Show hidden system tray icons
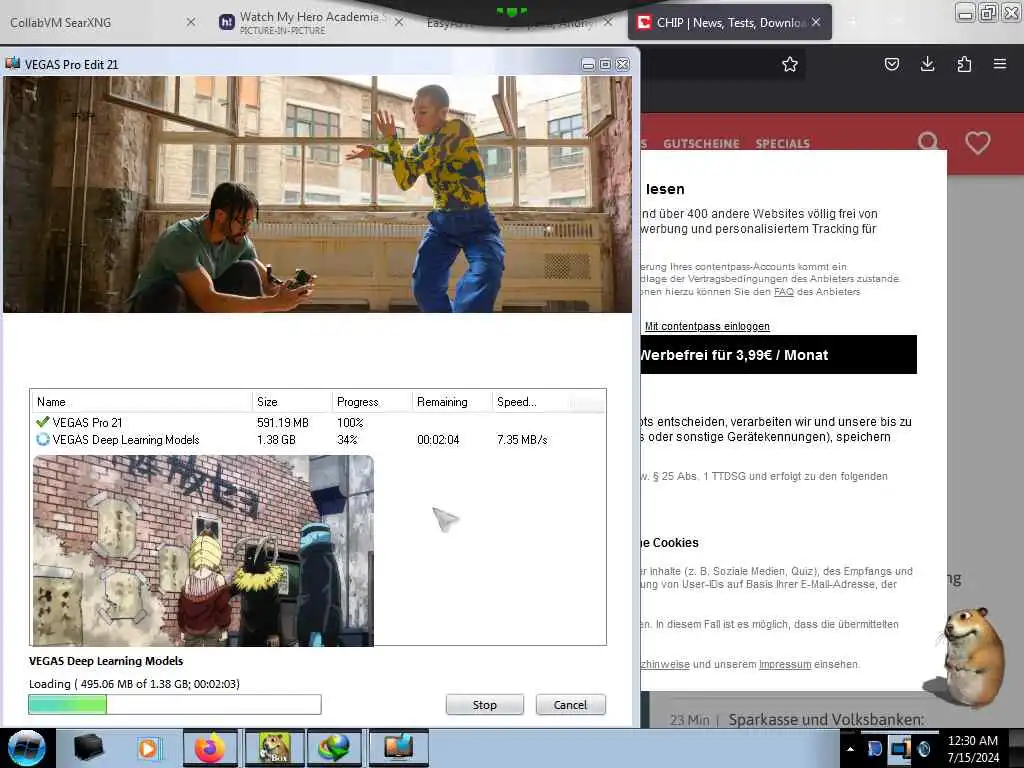 (850, 749)
